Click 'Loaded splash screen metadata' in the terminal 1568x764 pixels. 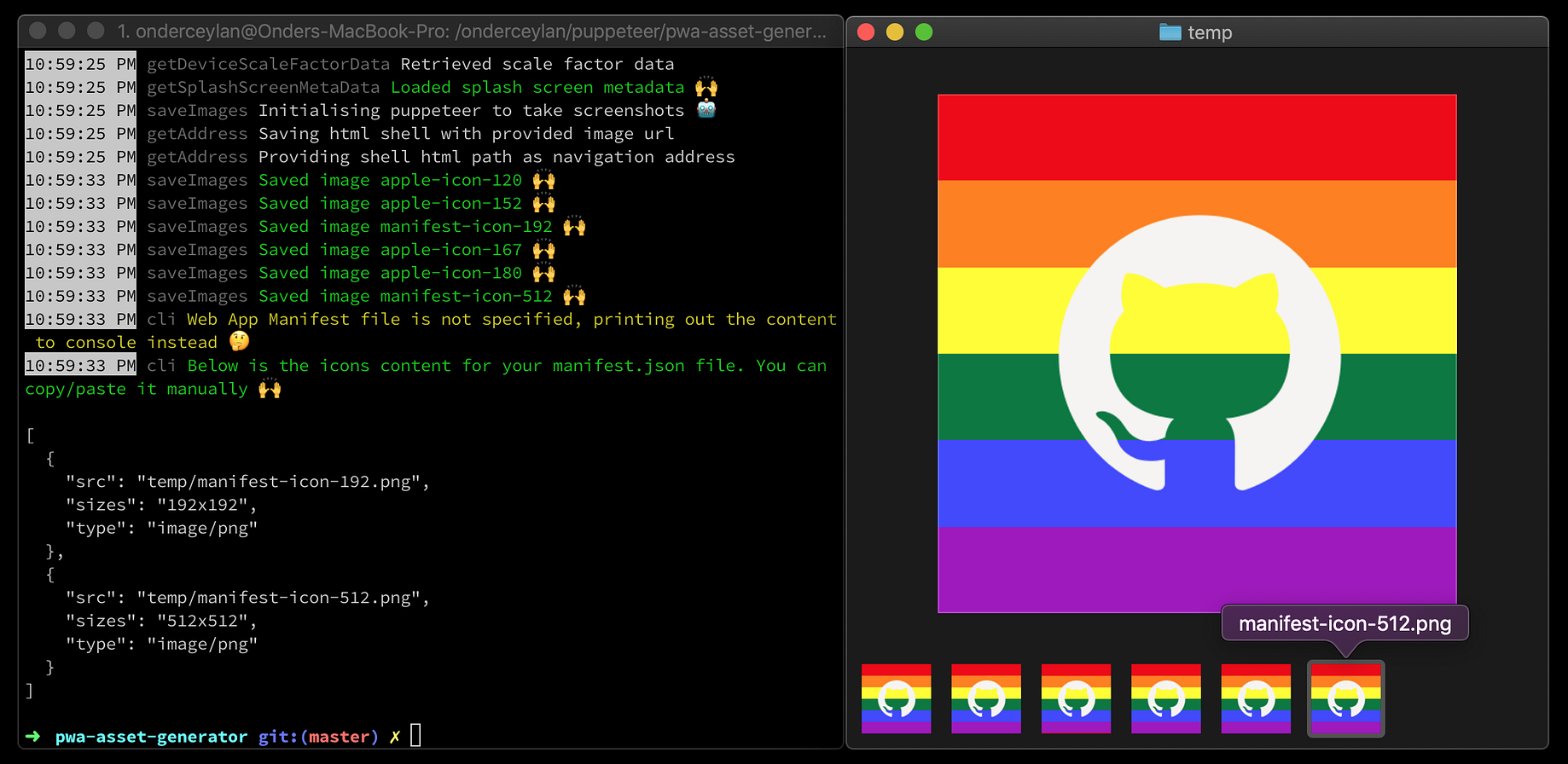537,87
